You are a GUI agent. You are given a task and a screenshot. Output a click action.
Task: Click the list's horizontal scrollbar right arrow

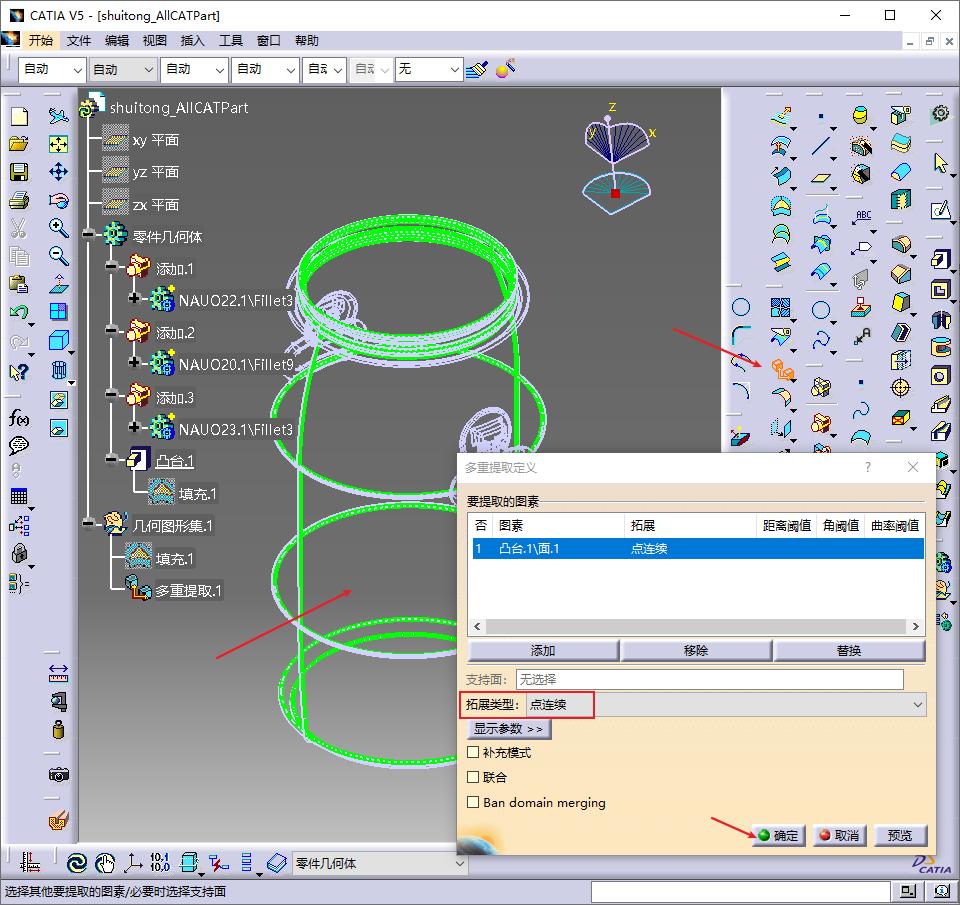[916, 626]
